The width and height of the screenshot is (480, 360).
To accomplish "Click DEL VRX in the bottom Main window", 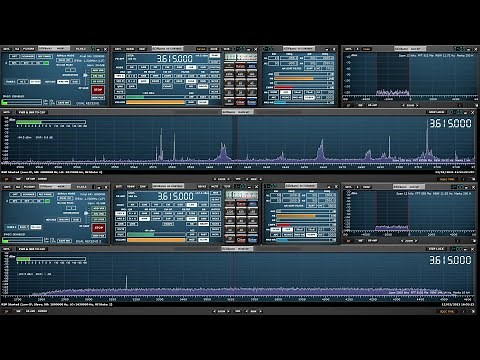I will (x=99, y=214).
